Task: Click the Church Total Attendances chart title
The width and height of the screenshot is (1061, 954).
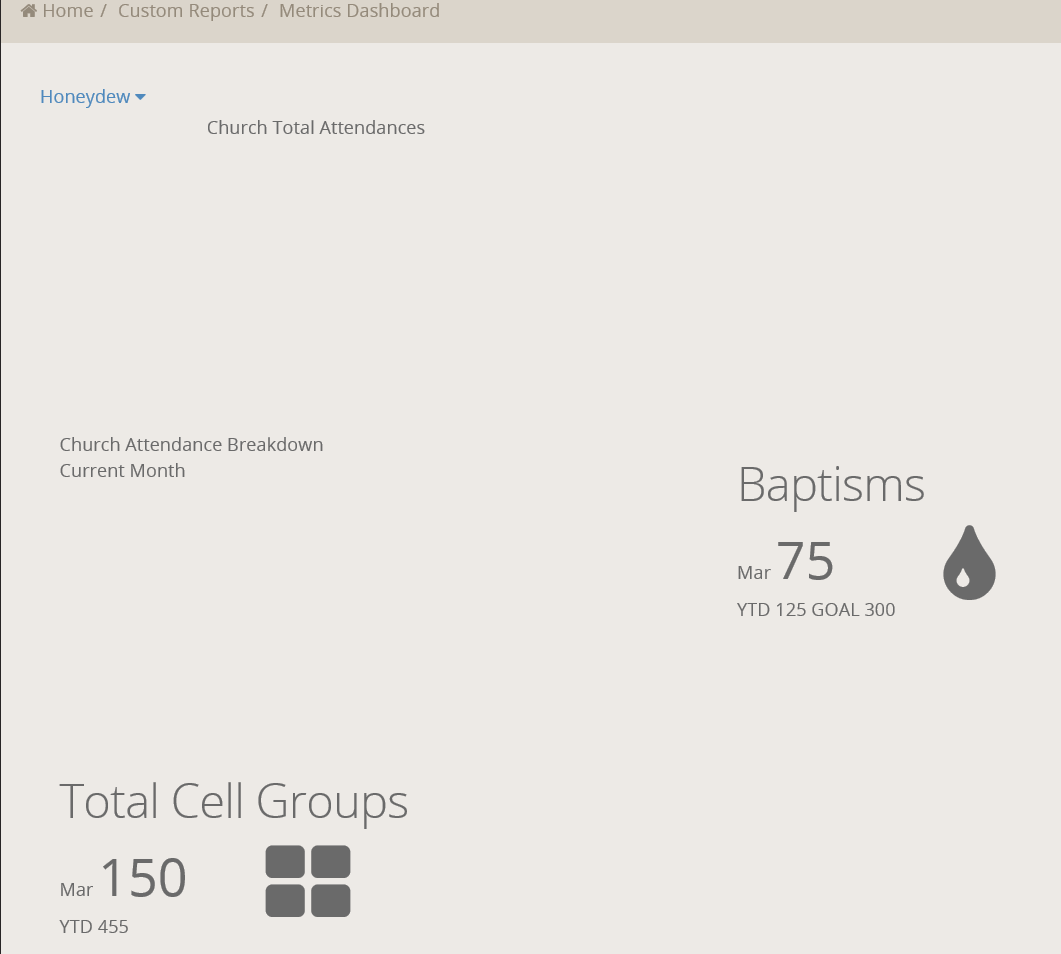Action: point(316,128)
